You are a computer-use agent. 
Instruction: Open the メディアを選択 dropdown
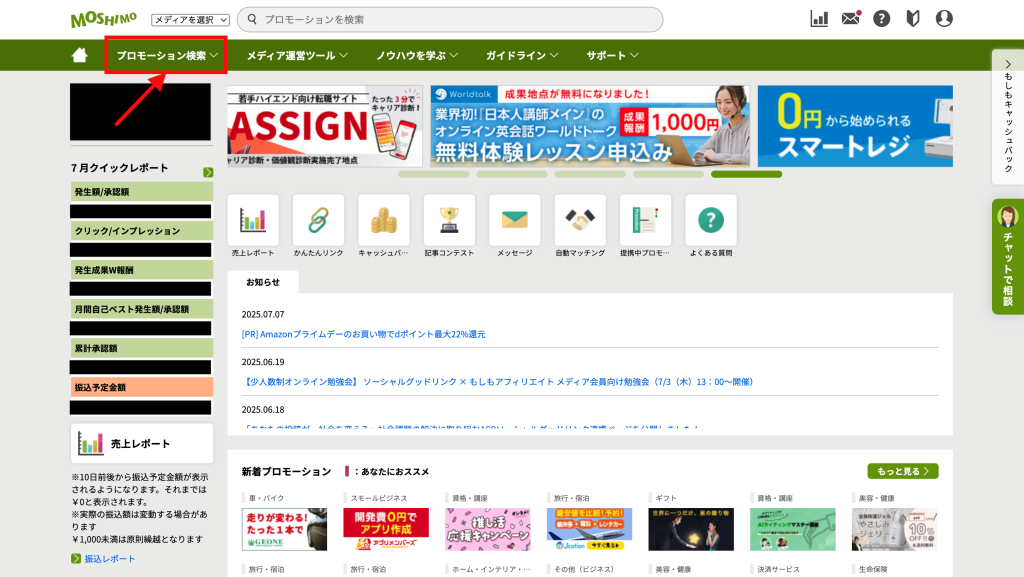point(190,20)
